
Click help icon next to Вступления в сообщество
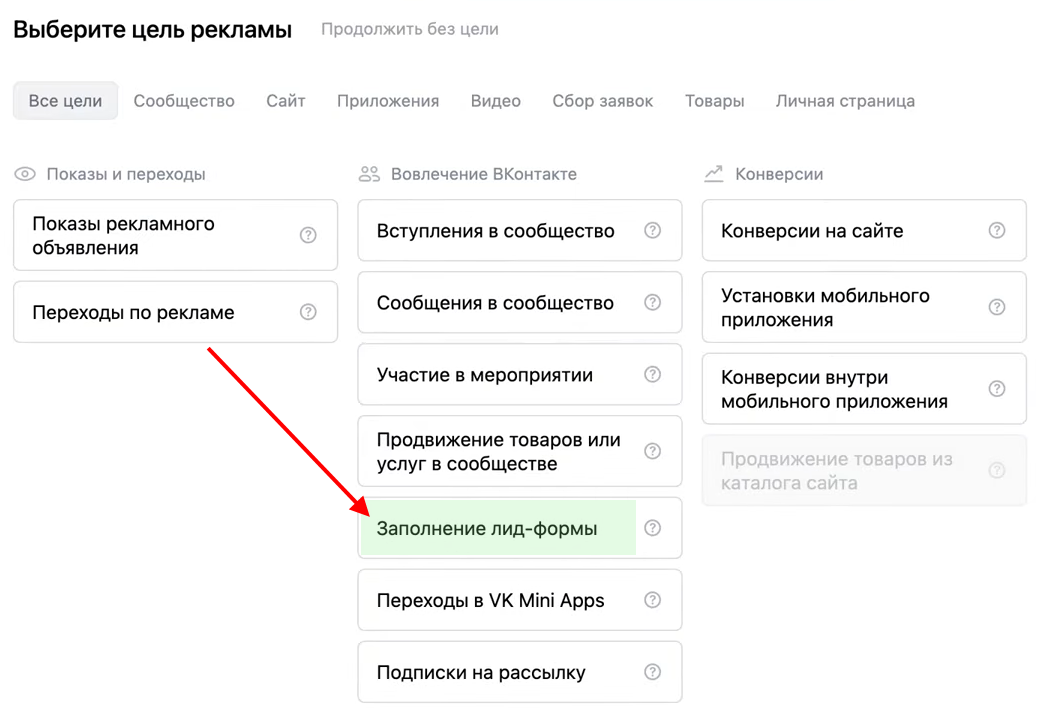click(x=652, y=231)
